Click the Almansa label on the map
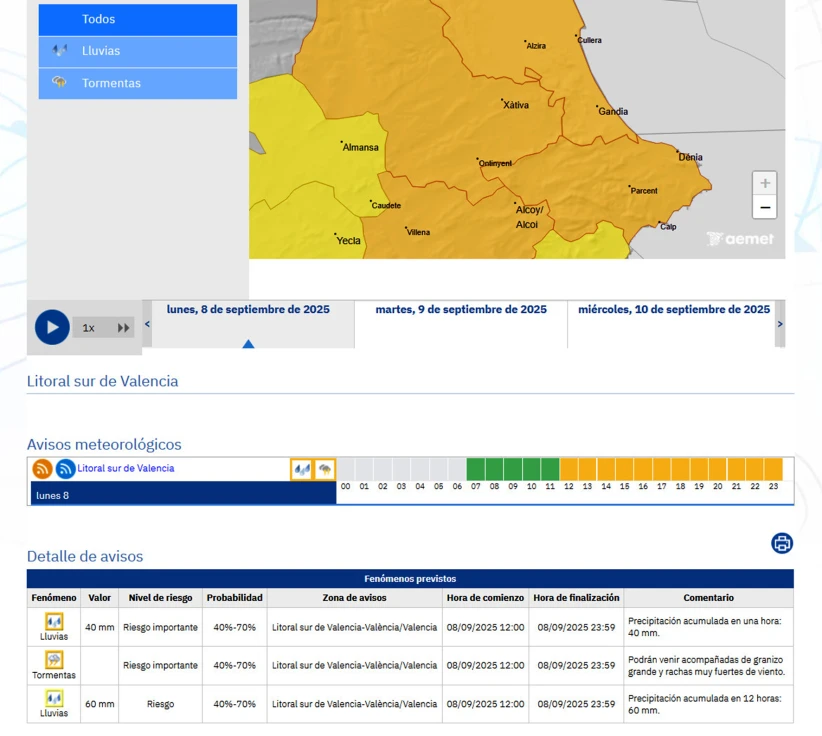This screenshot has width=822, height=736. coord(360,147)
